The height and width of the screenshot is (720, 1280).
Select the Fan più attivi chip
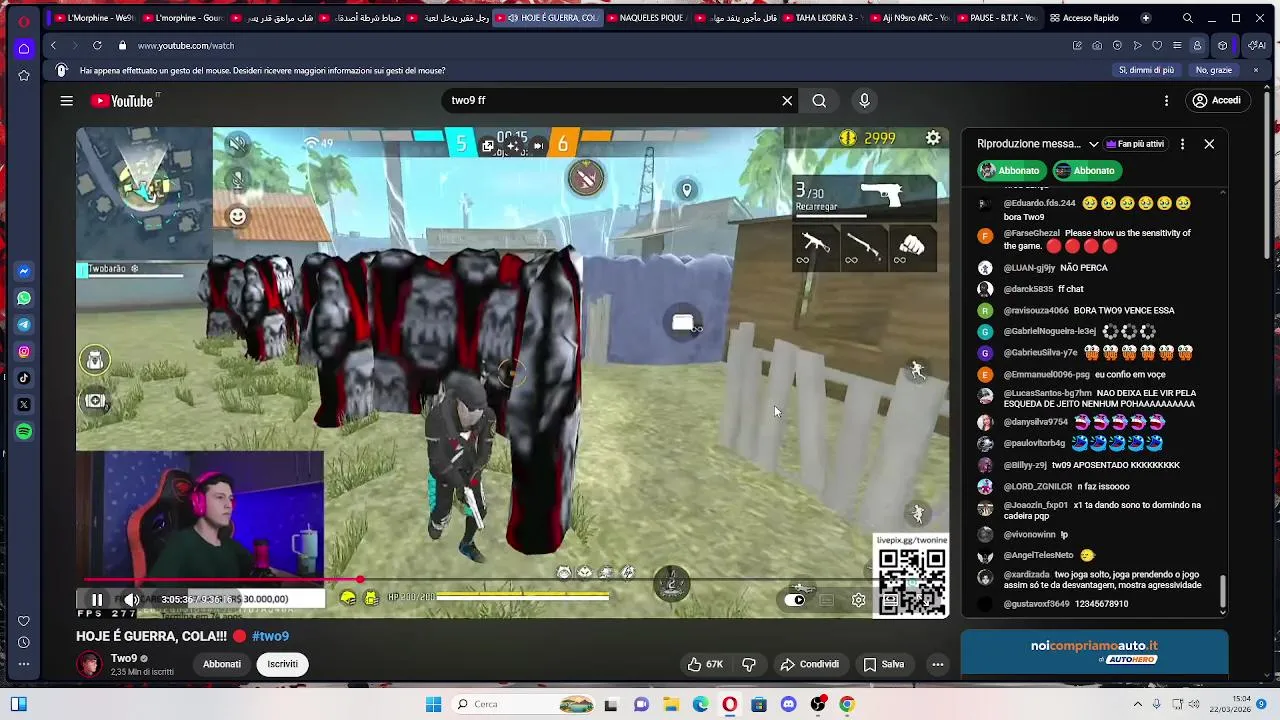[1138, 144]
